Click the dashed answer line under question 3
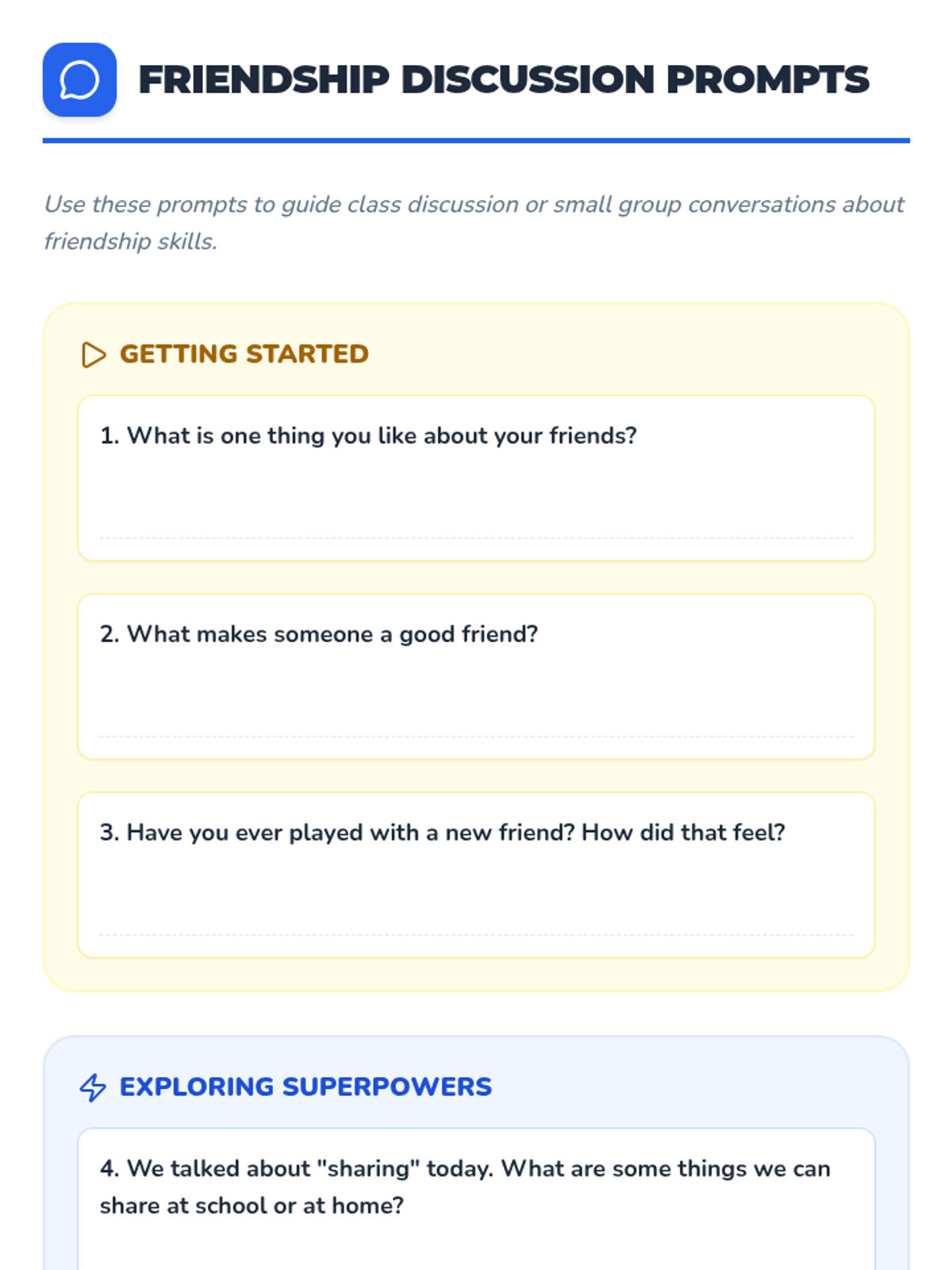Viewport: 952px width, 1270px height. [x=476, y=935]
